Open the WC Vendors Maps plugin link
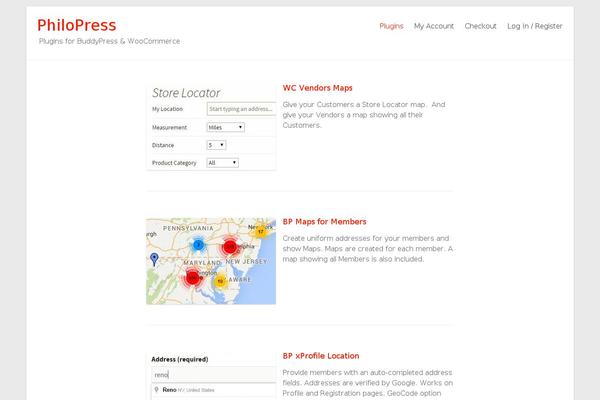 pos(317,88)
